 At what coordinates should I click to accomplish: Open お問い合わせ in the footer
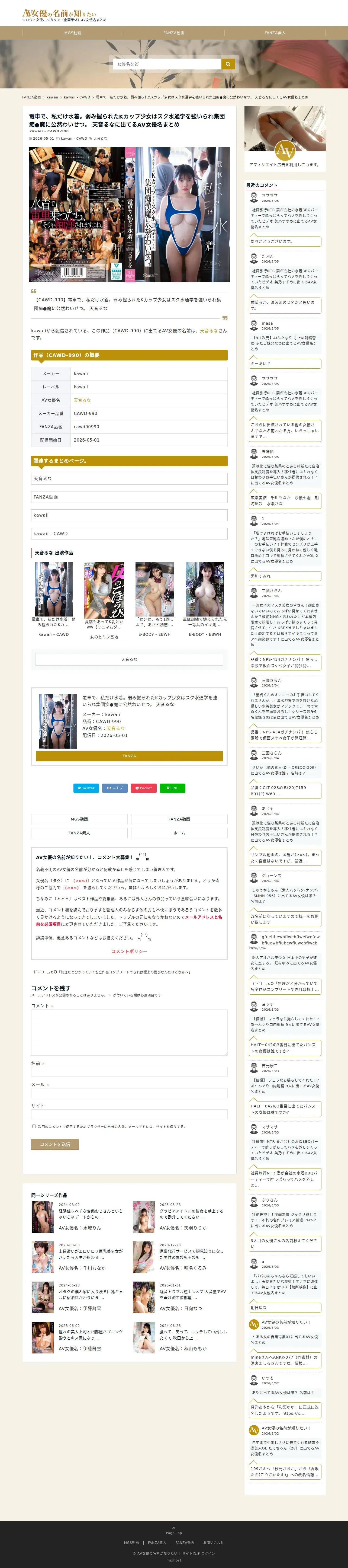tap(214, 1543)
